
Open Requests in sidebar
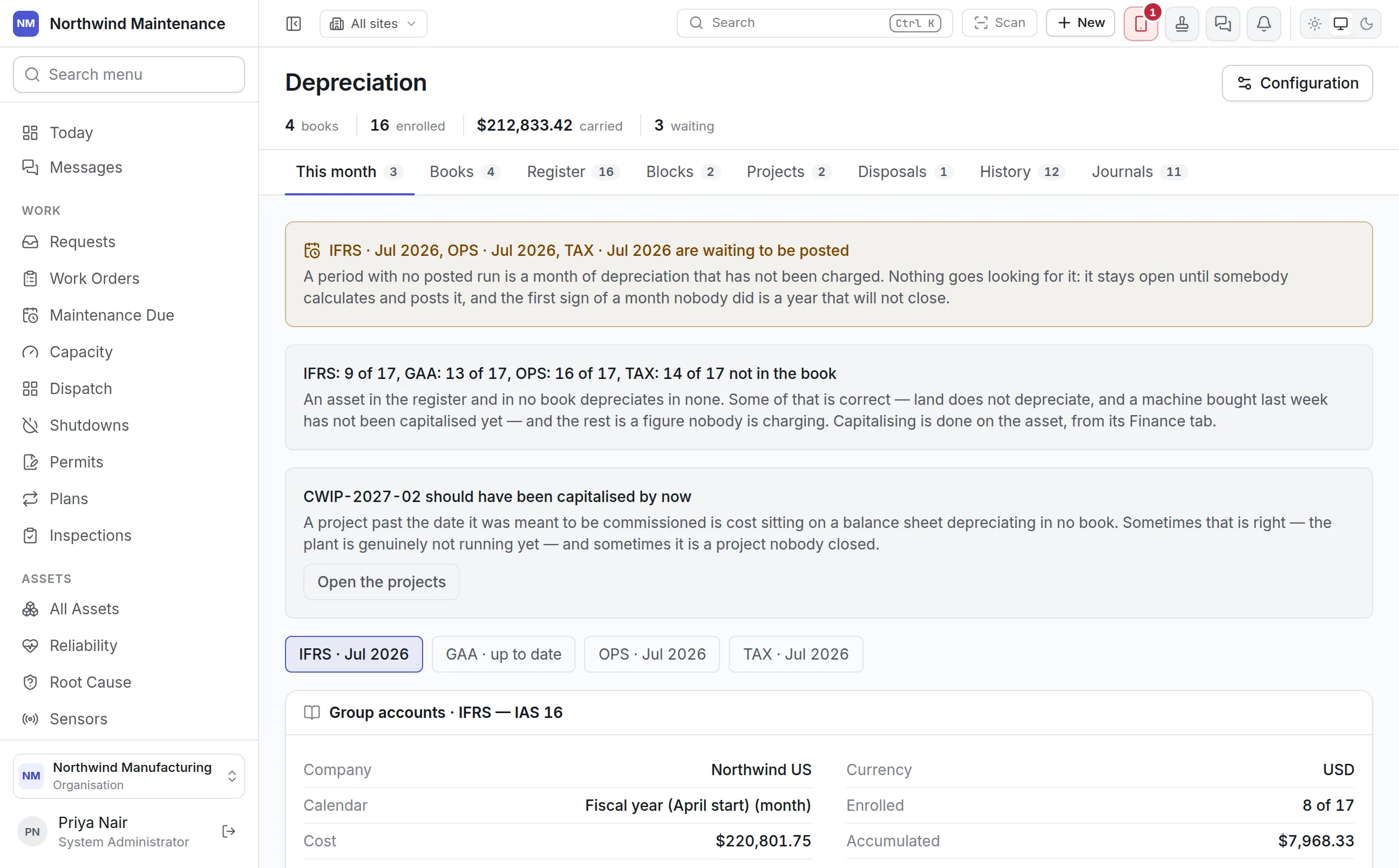pos(129,242)
